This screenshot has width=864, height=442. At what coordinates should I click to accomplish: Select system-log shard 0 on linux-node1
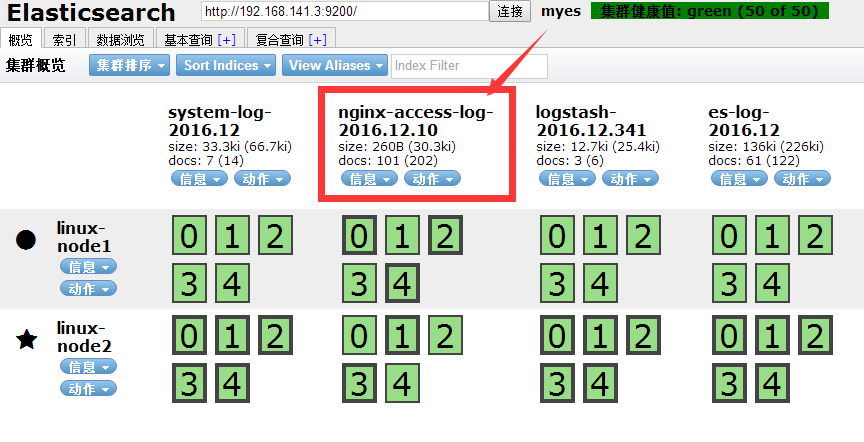coord(189,235)
